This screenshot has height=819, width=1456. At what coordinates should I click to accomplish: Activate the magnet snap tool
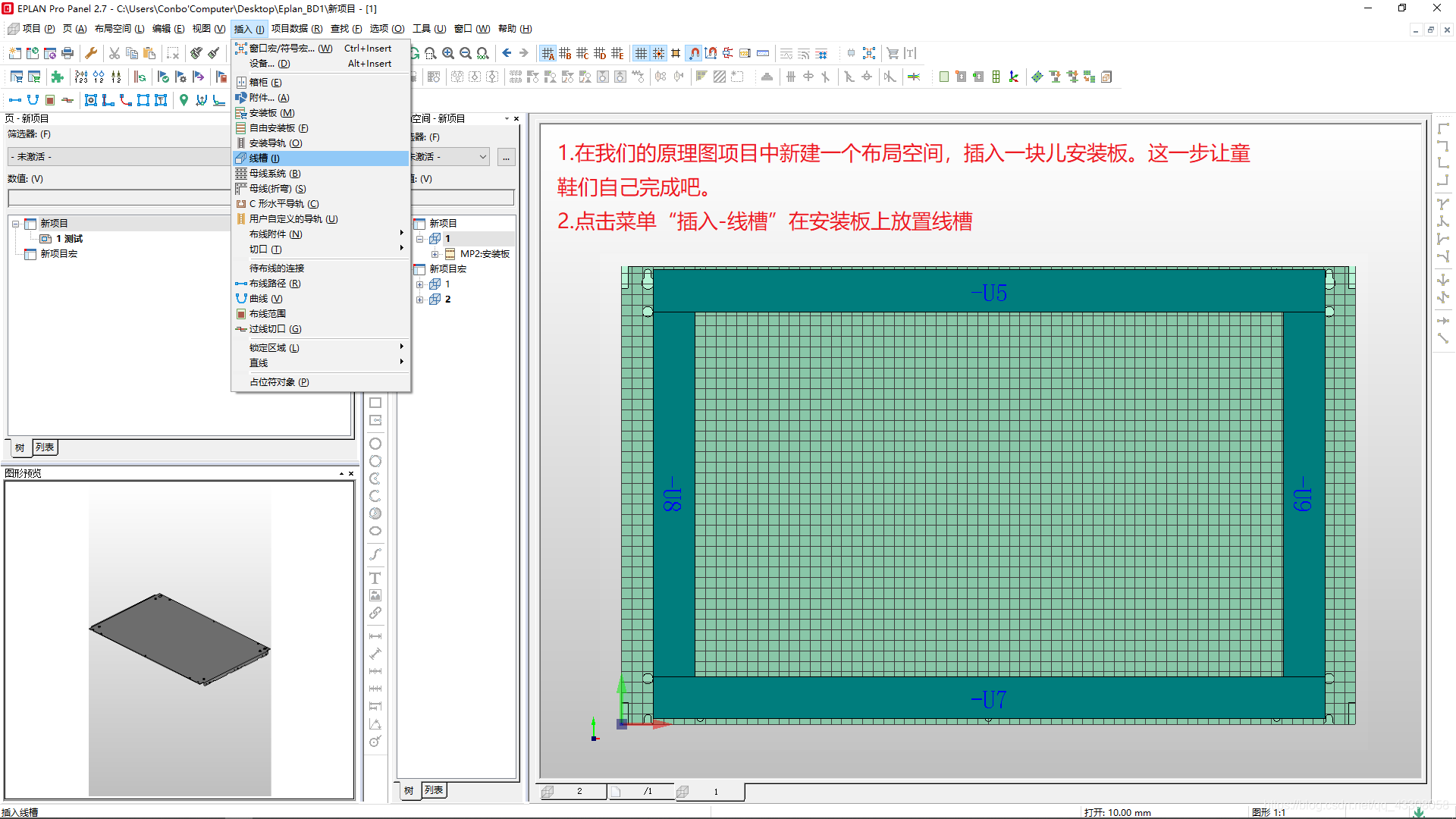[694, 53]
